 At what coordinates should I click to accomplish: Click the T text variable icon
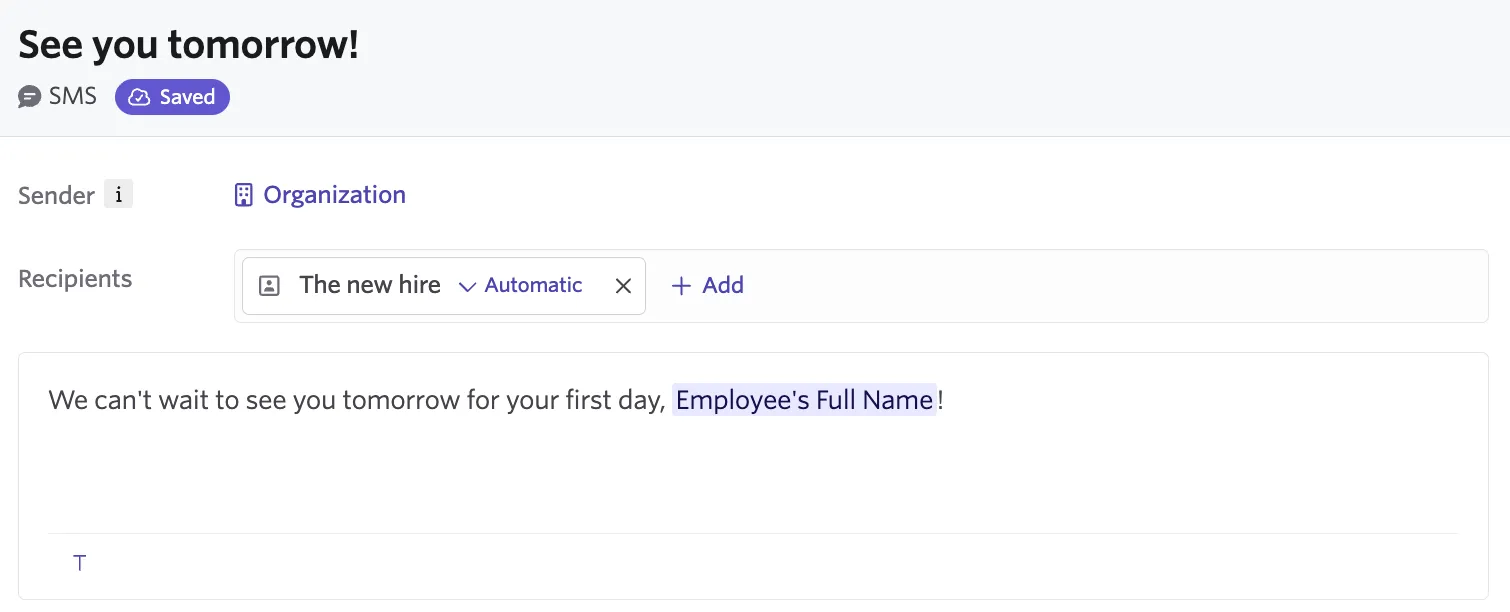80,563
